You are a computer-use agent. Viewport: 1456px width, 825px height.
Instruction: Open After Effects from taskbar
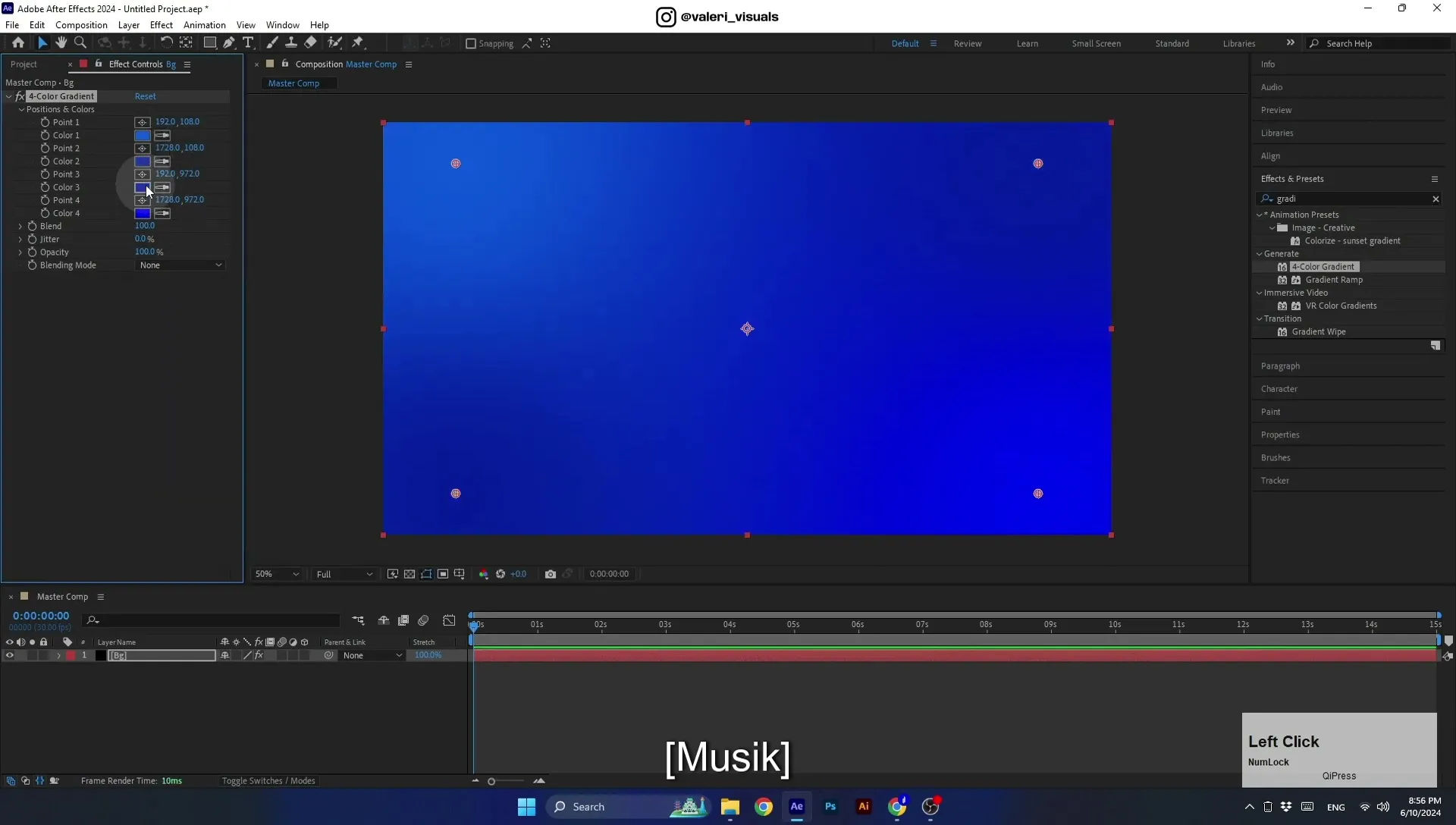[x=797, y=807]
